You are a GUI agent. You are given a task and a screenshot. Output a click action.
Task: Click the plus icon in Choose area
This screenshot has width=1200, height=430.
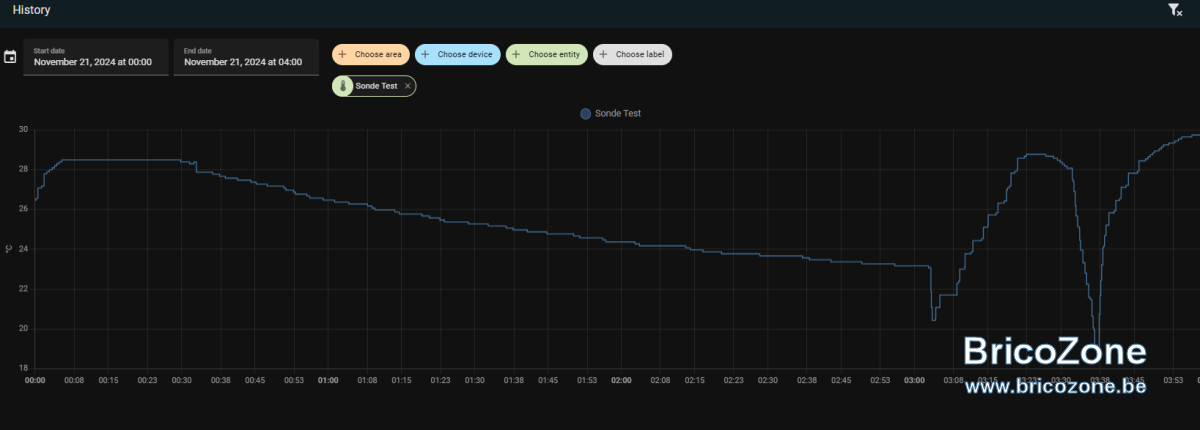pyautogui.click(x=343, y=54)
